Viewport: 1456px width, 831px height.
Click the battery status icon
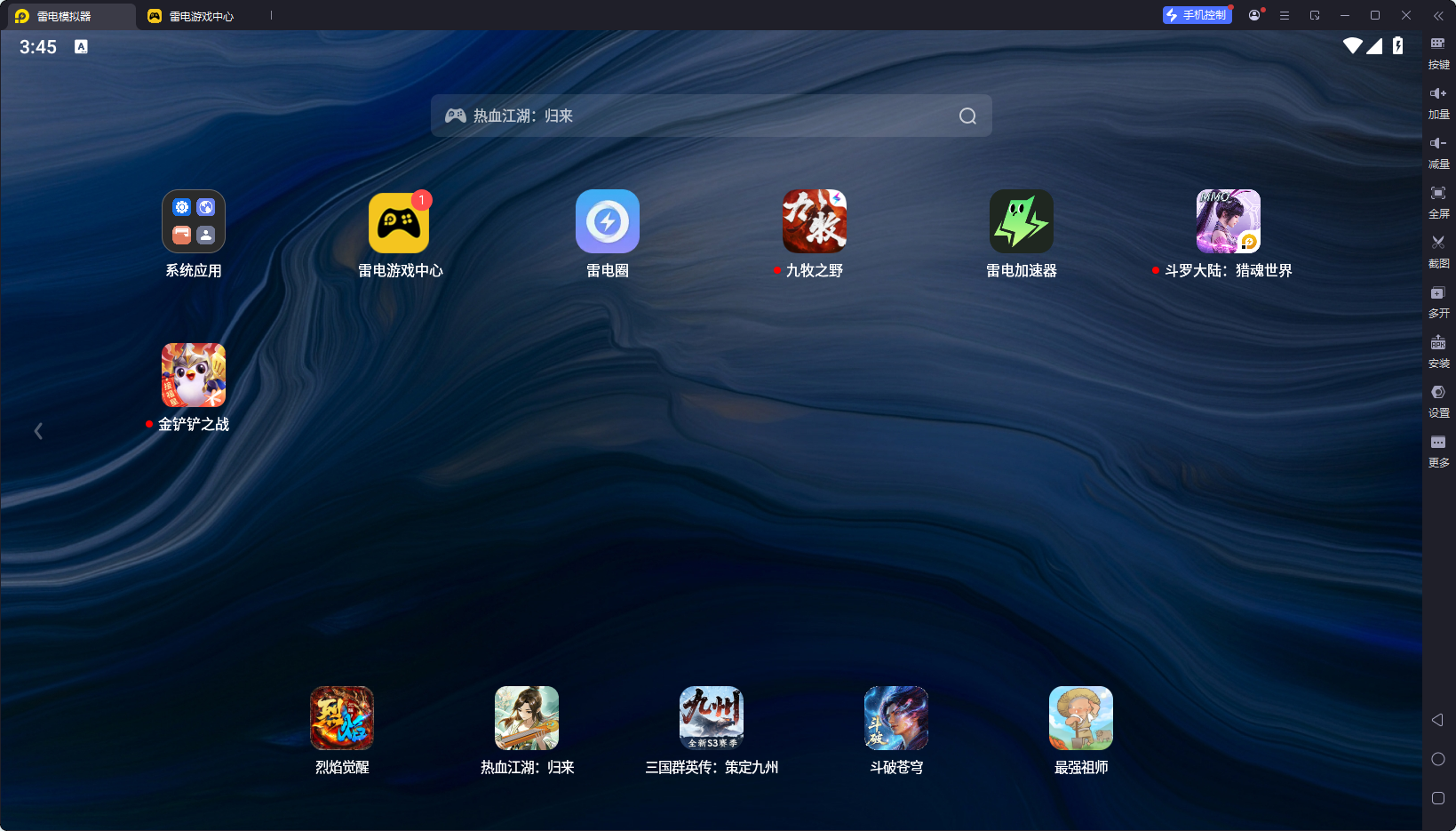[x=1398, y=45]
